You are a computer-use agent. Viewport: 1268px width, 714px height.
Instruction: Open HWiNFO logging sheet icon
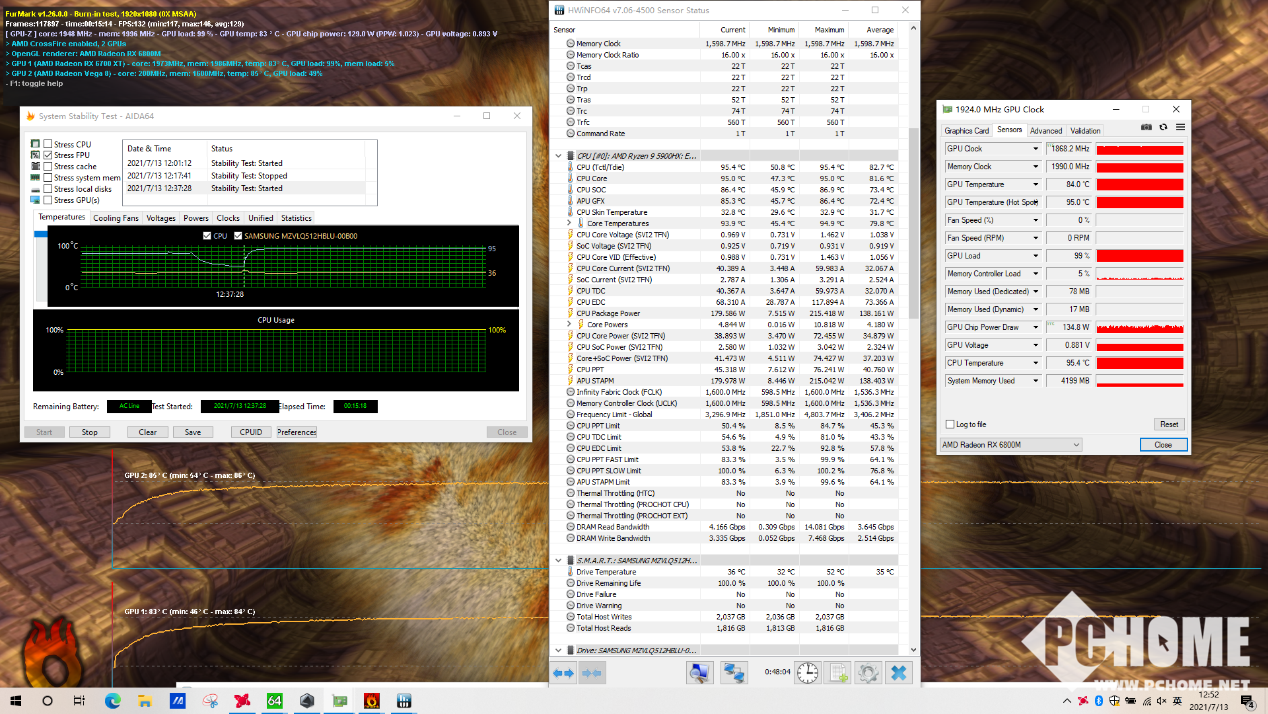[839, 674]
